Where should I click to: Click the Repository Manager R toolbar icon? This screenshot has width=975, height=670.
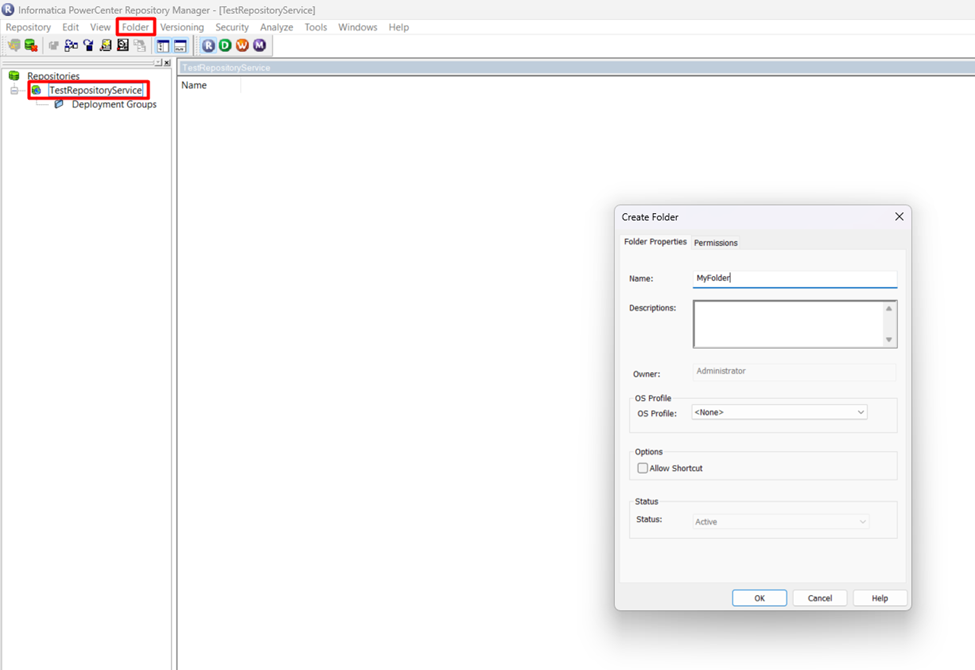pos(207,45)
